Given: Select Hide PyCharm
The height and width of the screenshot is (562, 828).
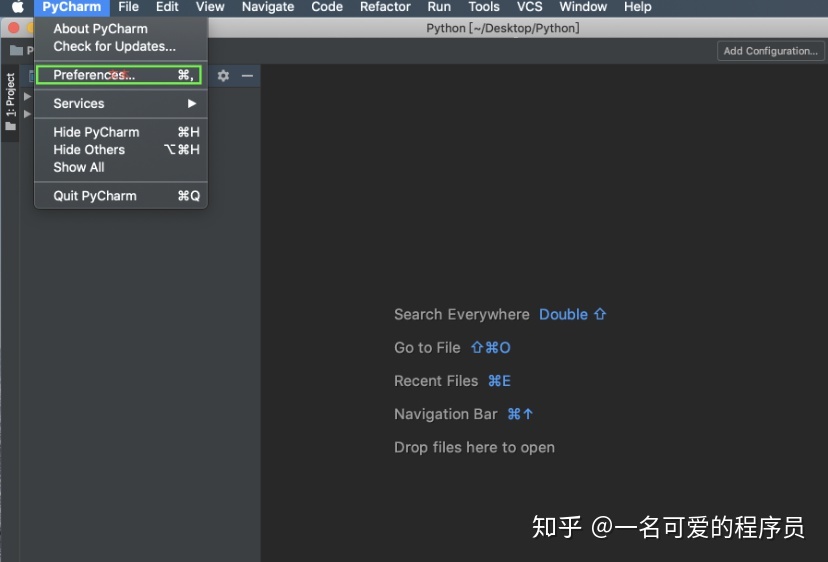Looking at the screenshot, I should coord(121,132).
